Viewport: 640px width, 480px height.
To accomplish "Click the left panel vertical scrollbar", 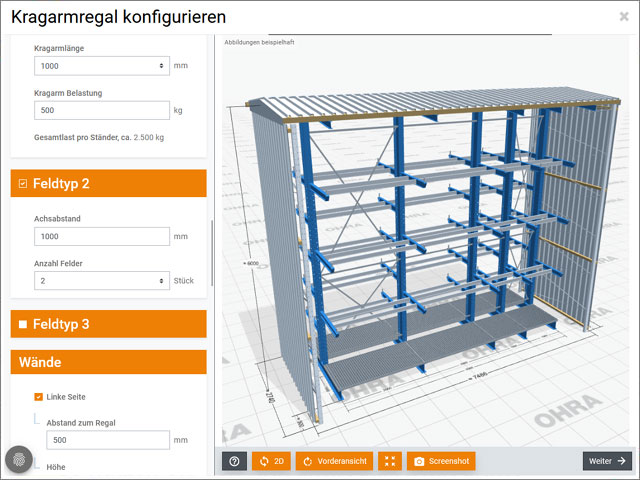I will [211, 250].
